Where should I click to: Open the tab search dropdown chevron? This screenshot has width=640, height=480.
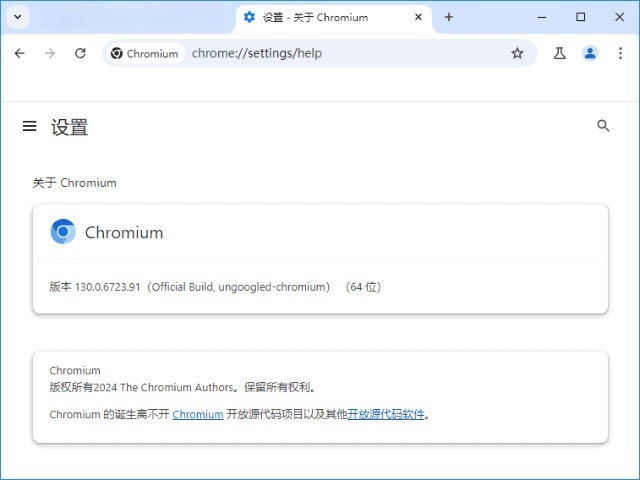pyautogui.click(x=19, y=17)
